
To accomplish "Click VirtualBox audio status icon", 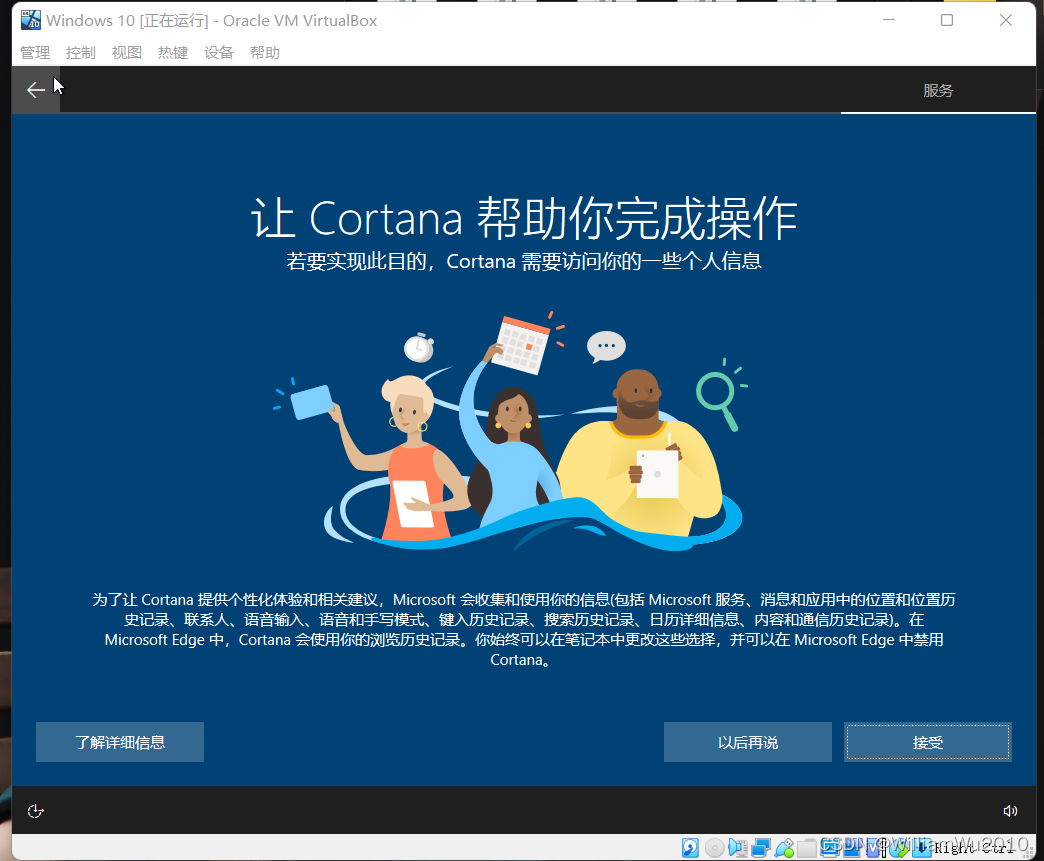I will (738, 848).
